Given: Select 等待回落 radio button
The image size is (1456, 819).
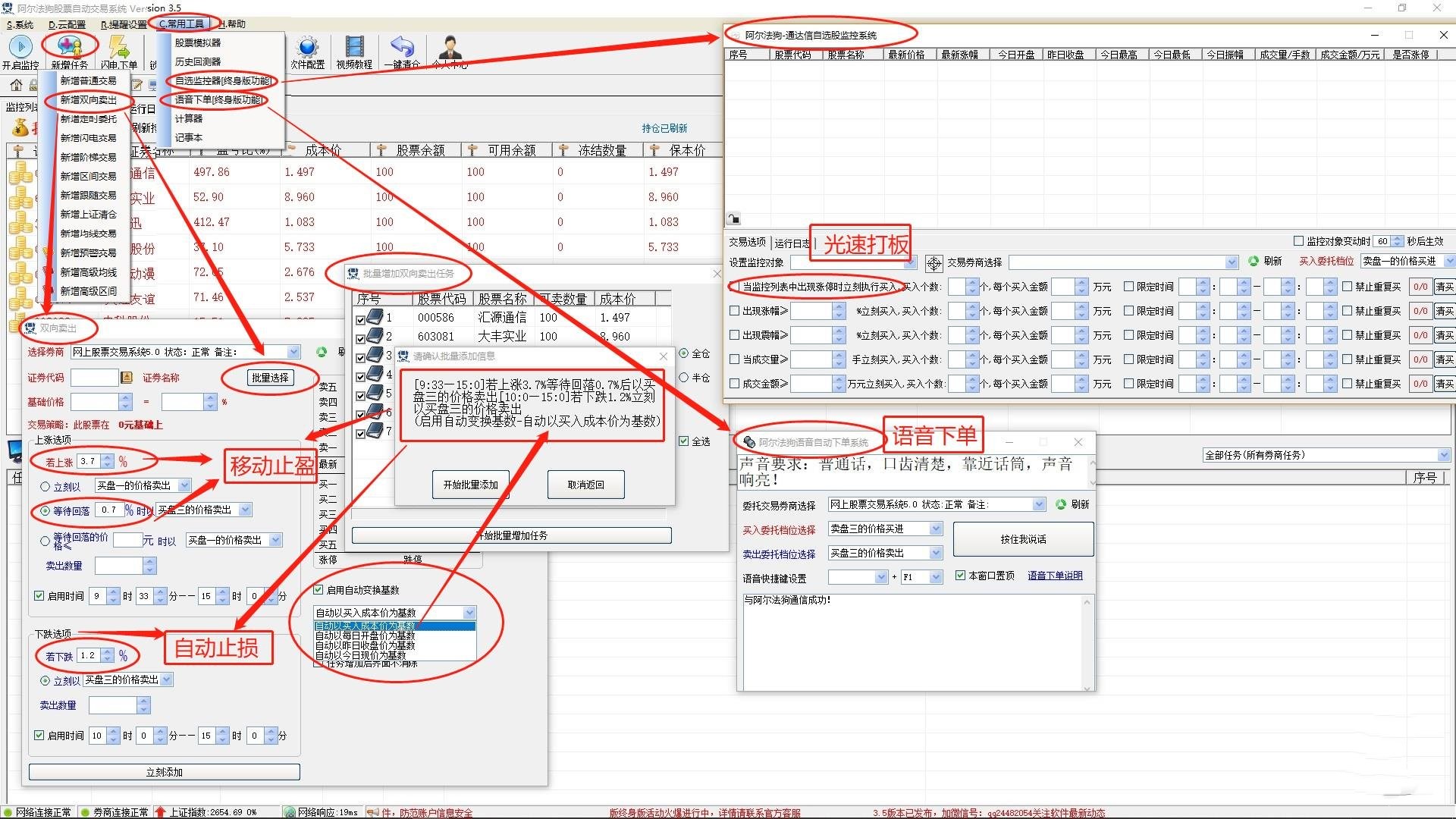Looking at the screenshot, I should click(45, 510).
